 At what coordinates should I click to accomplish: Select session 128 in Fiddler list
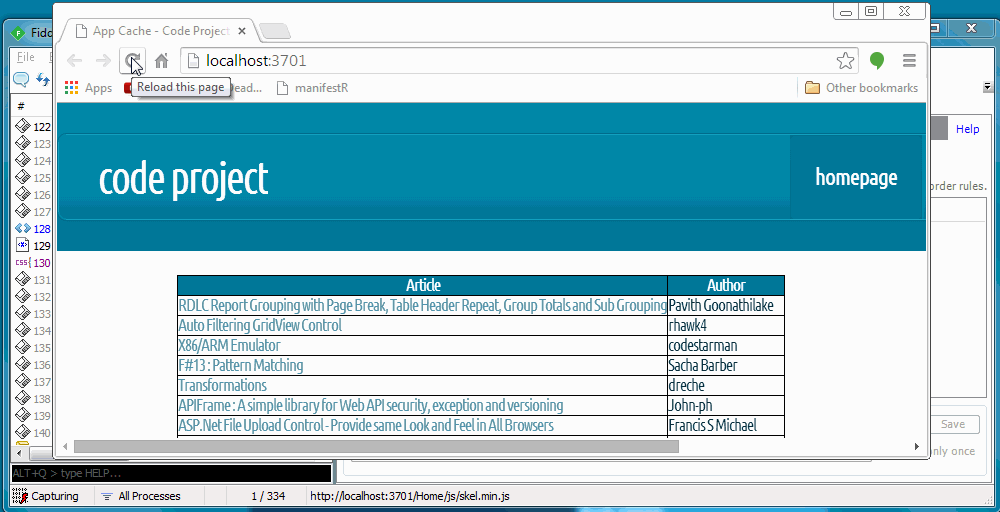tap(33, 228)
